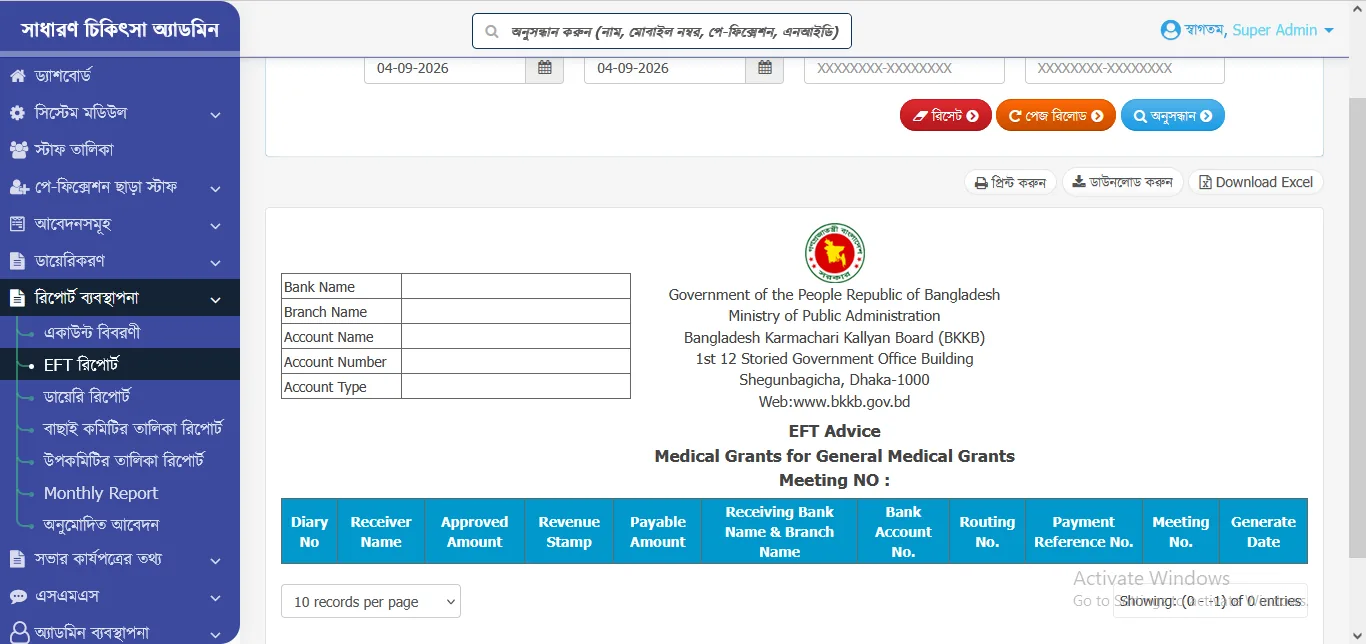Image resolution: width=1366 pixels, height=644 pixels.
Task: Expand the সিস্টেম মডিউল menu chevron
Action: (x=215, y=114)
